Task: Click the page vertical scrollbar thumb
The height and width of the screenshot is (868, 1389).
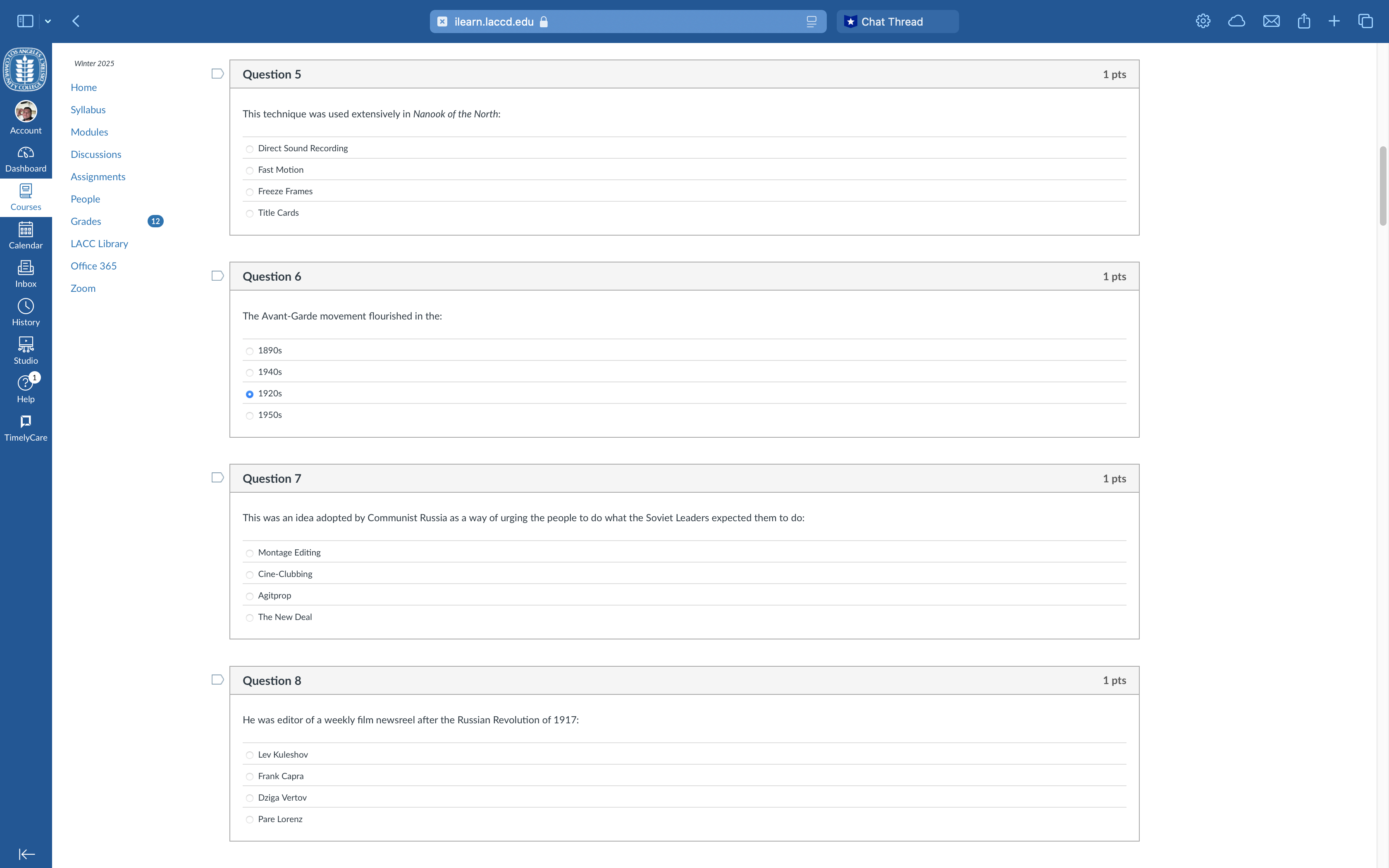Action: tap(1383, 186)
